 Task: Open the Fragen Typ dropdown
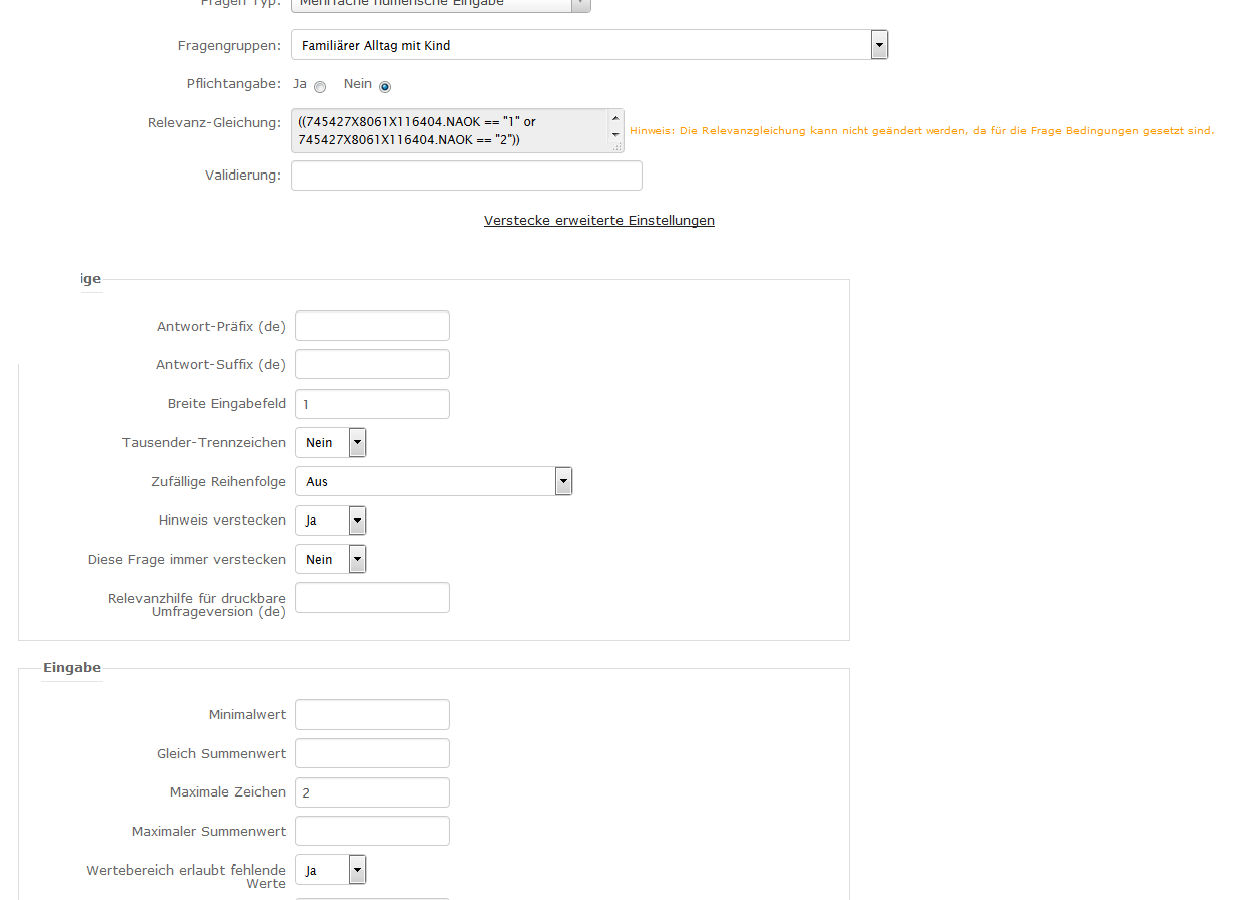coord(440,4)
